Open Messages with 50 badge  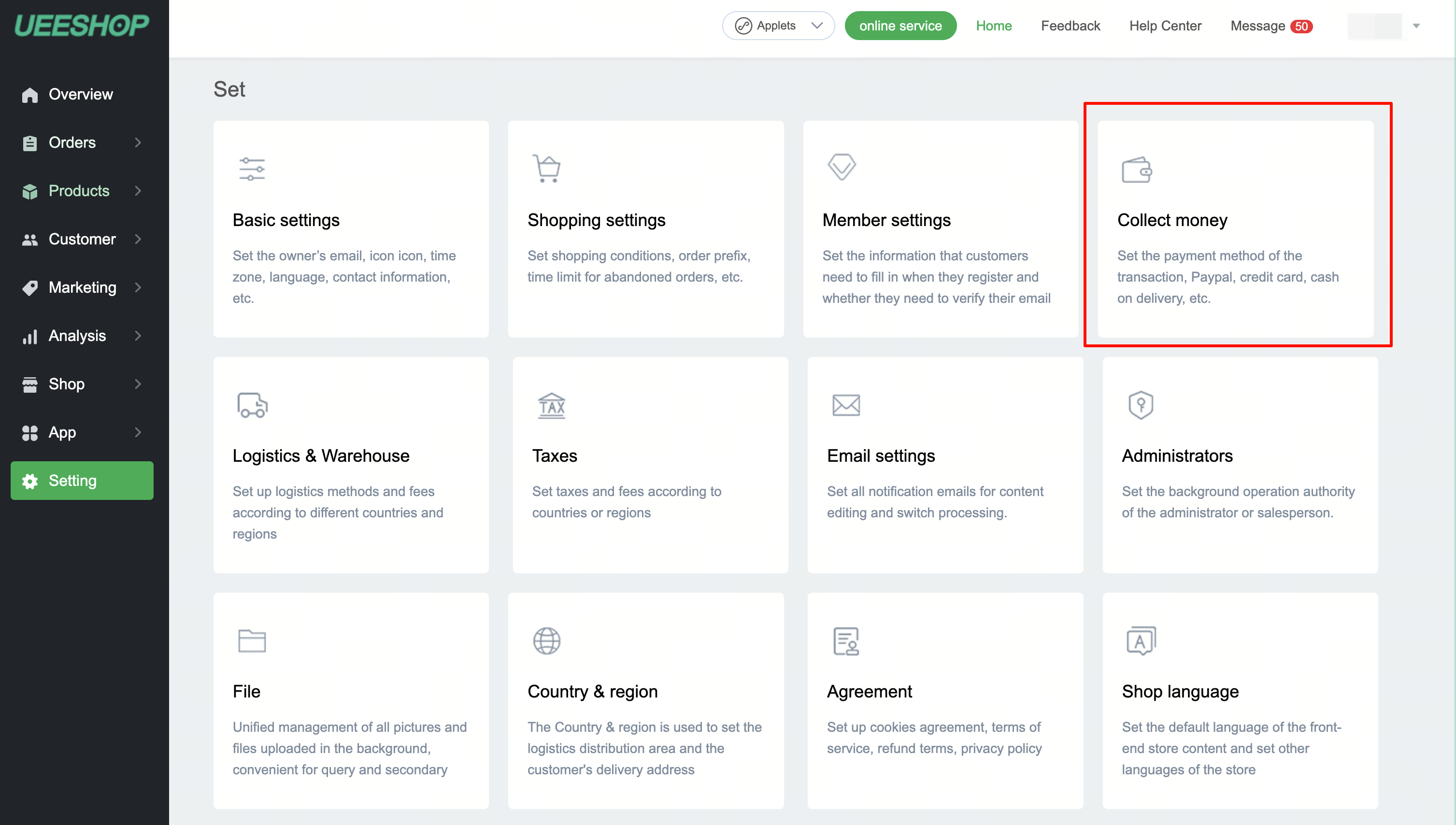click(x=1271, y=26)
